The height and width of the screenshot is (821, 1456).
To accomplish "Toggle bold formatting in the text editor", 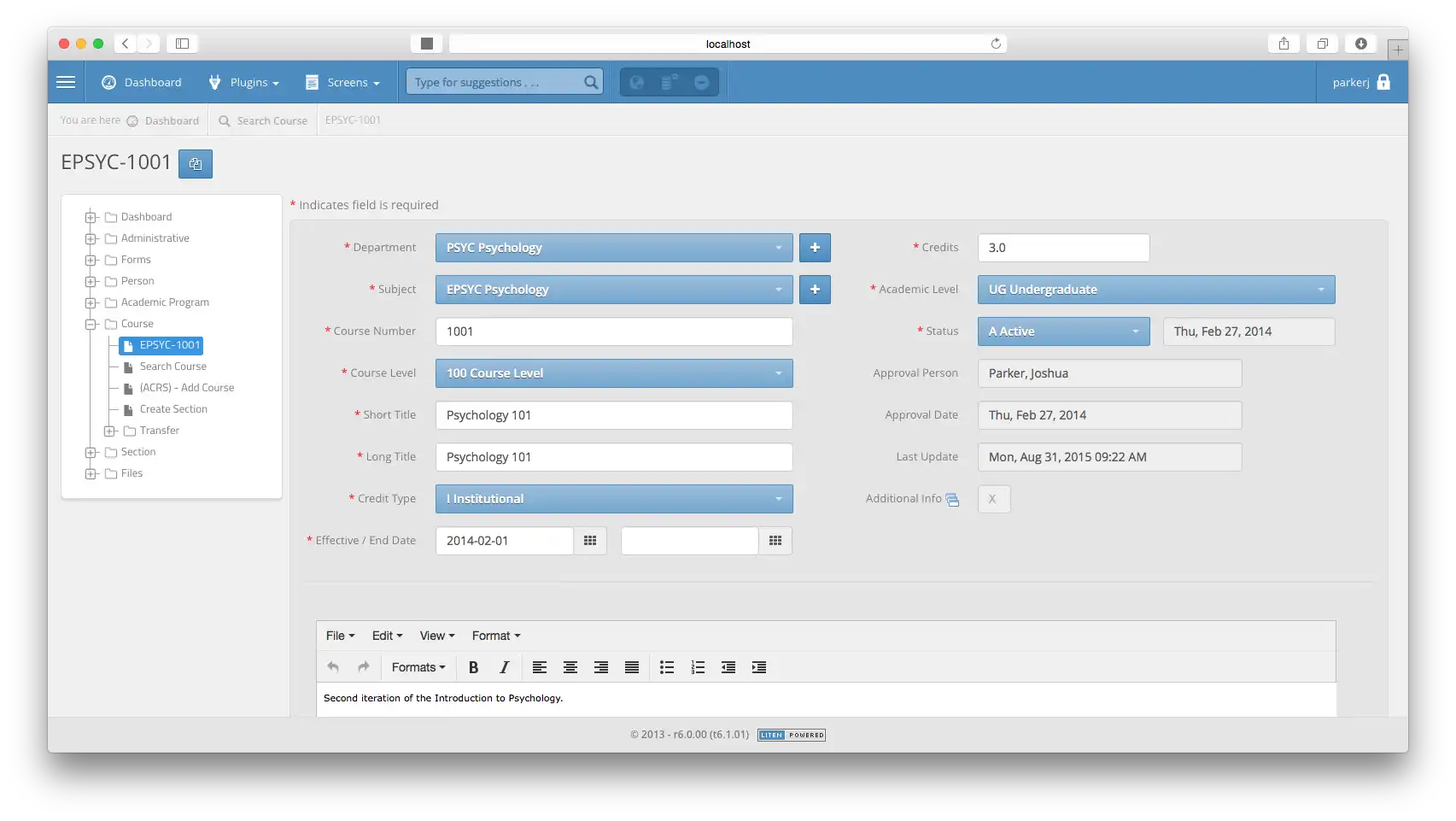I will click(474, 667).
